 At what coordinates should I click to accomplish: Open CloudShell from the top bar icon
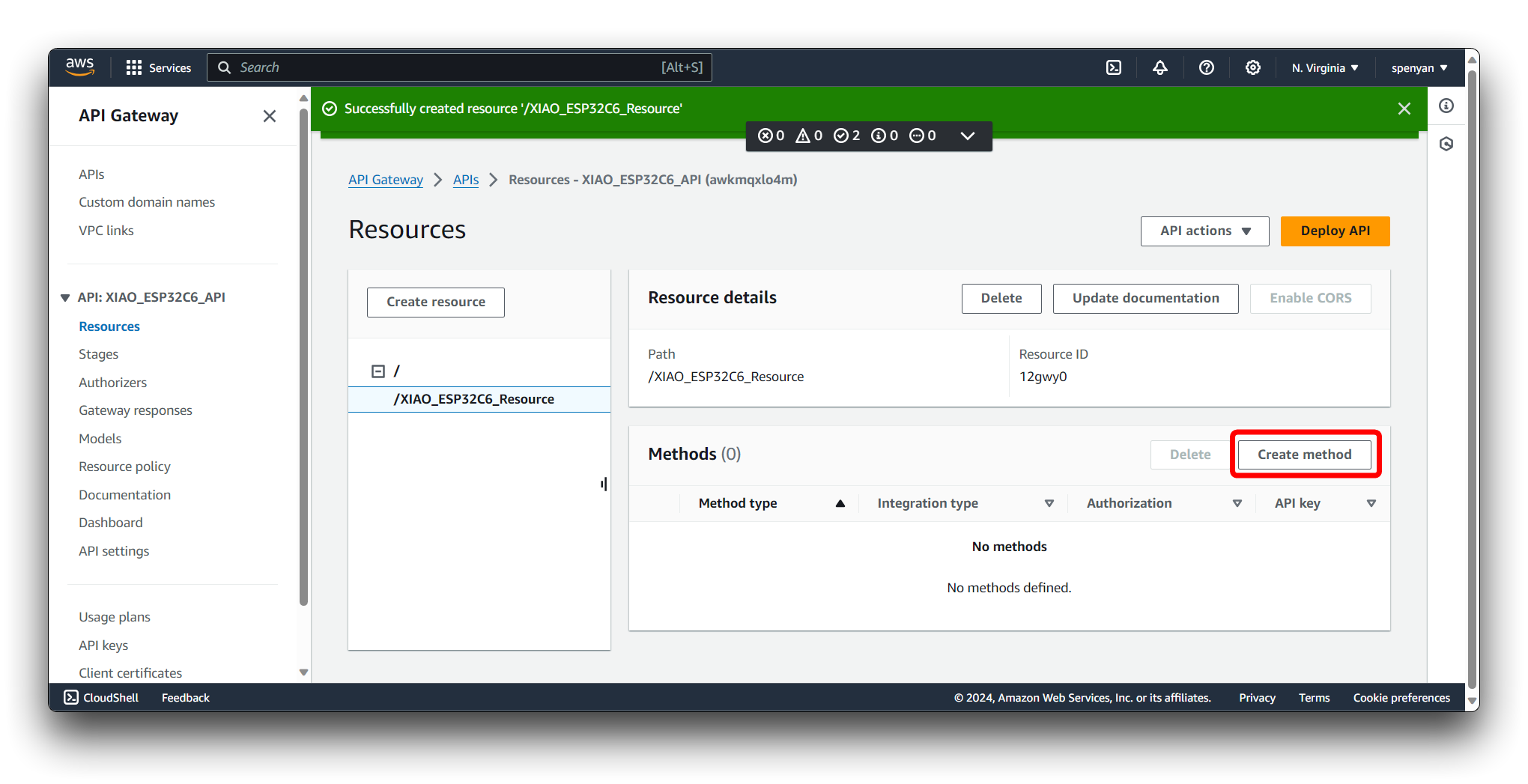click(1114, 68)
